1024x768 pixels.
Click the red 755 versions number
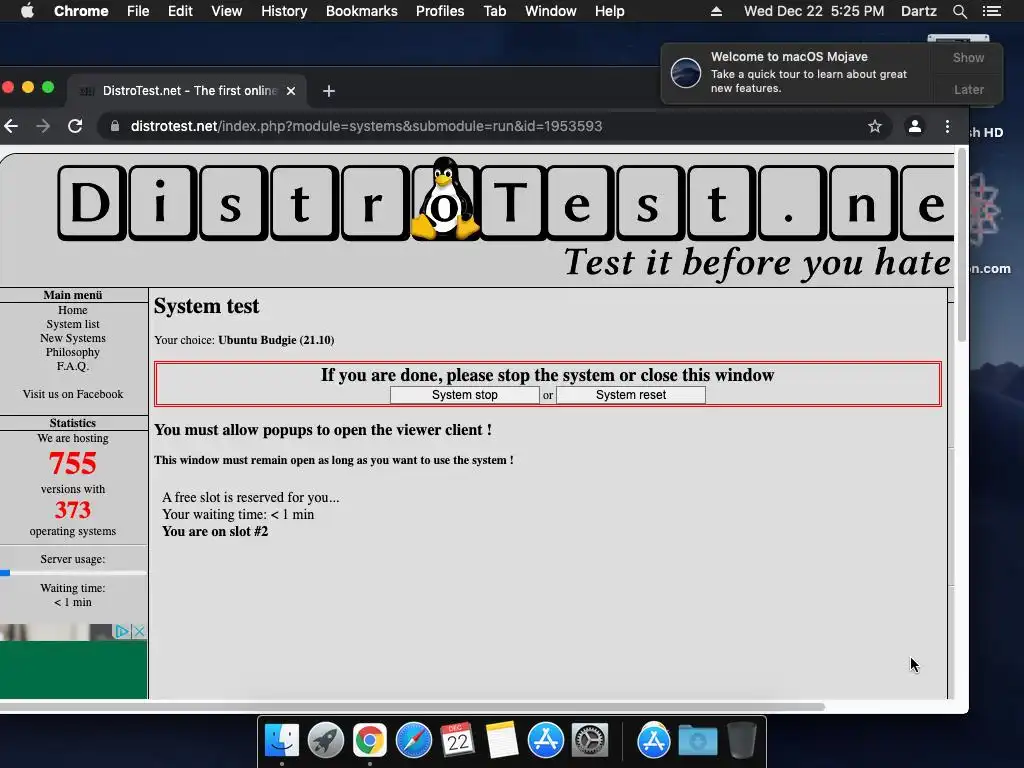coord(72,463)
